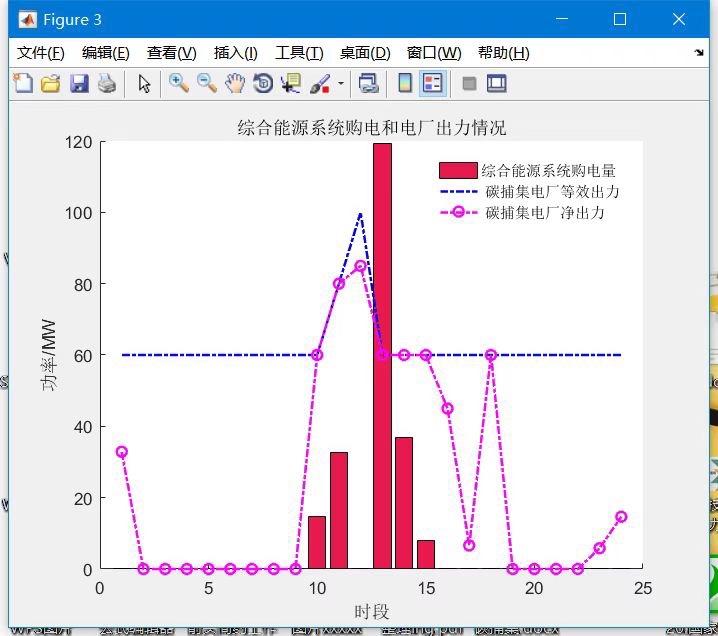Click the Hide Plot Tools icon
Screen dimensions: 718x636
click(469, 84)
